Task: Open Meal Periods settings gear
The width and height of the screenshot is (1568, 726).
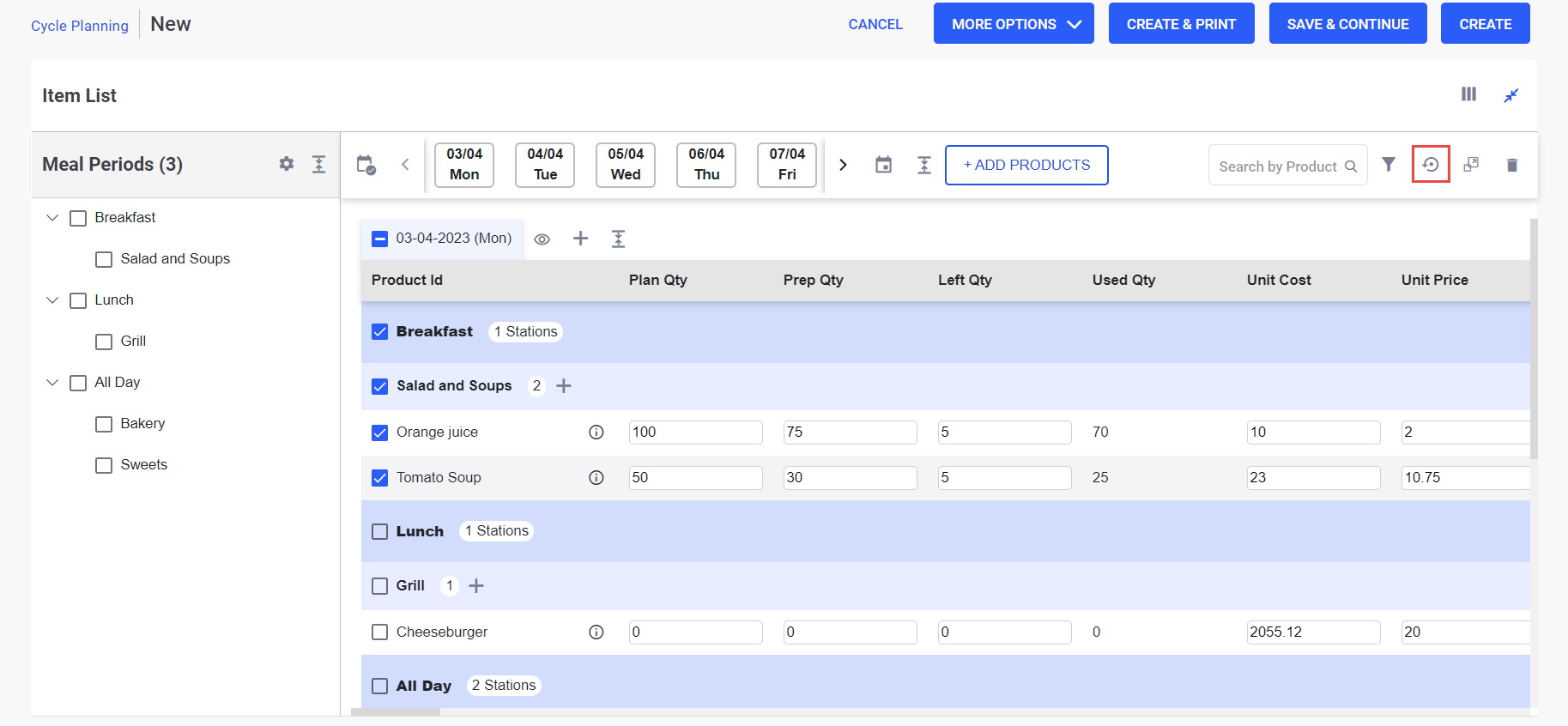Action: pyautogui.click(x=287, y=164)
